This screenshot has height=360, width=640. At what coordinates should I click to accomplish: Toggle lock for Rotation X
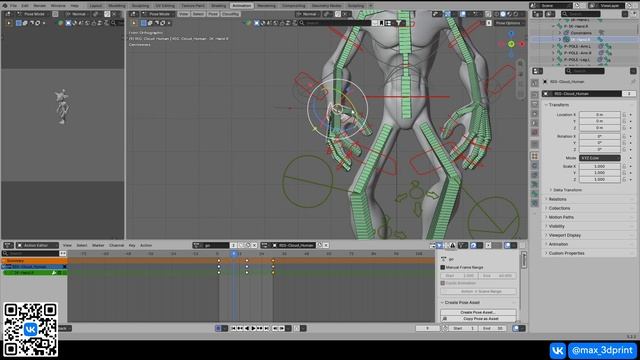coord(624,136)
